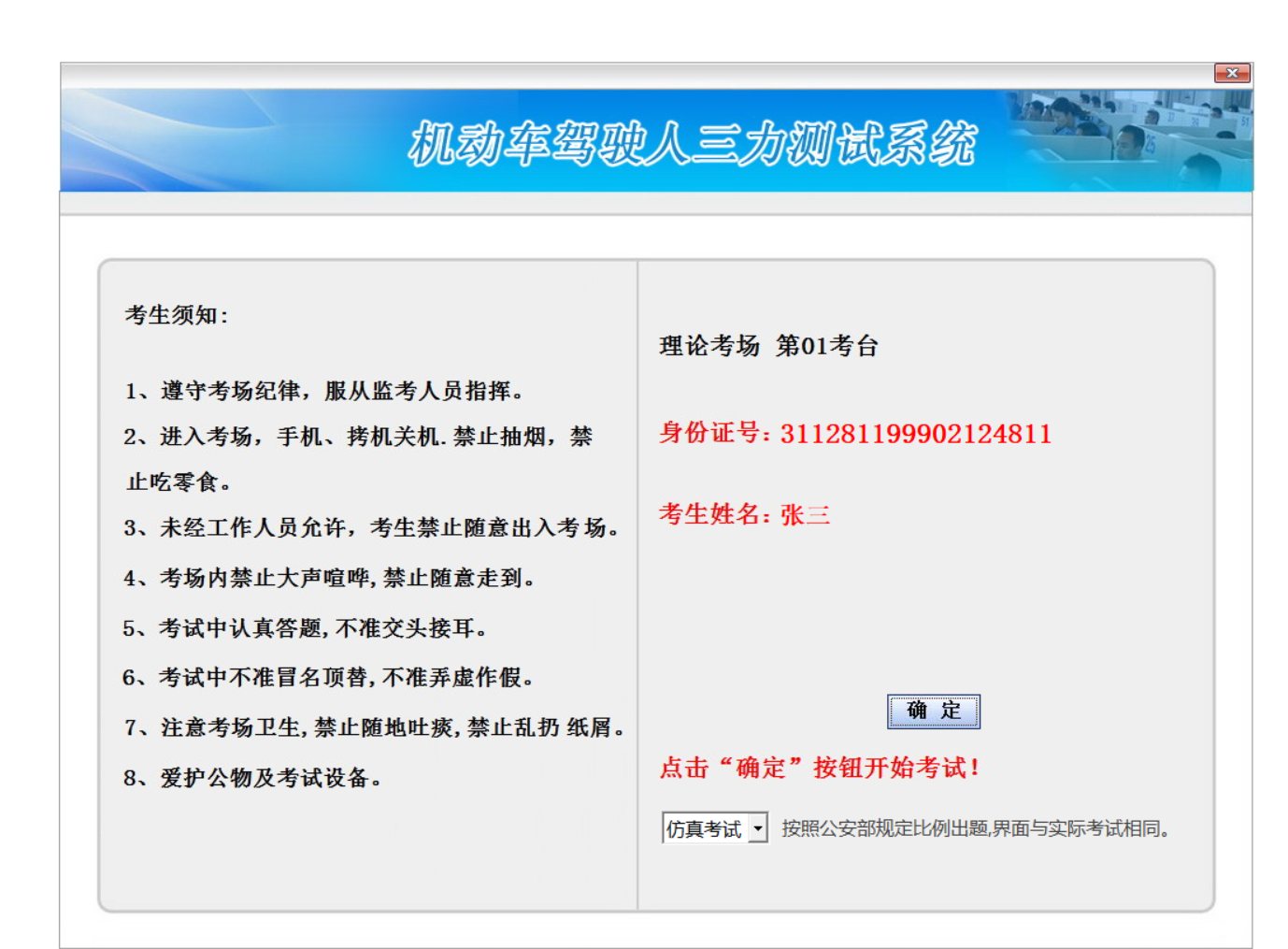The height and width of the screenshot is (949, 1288).
Task: Click the red 点击确定按钮开始考试 hint
Action: click(820, 768)
